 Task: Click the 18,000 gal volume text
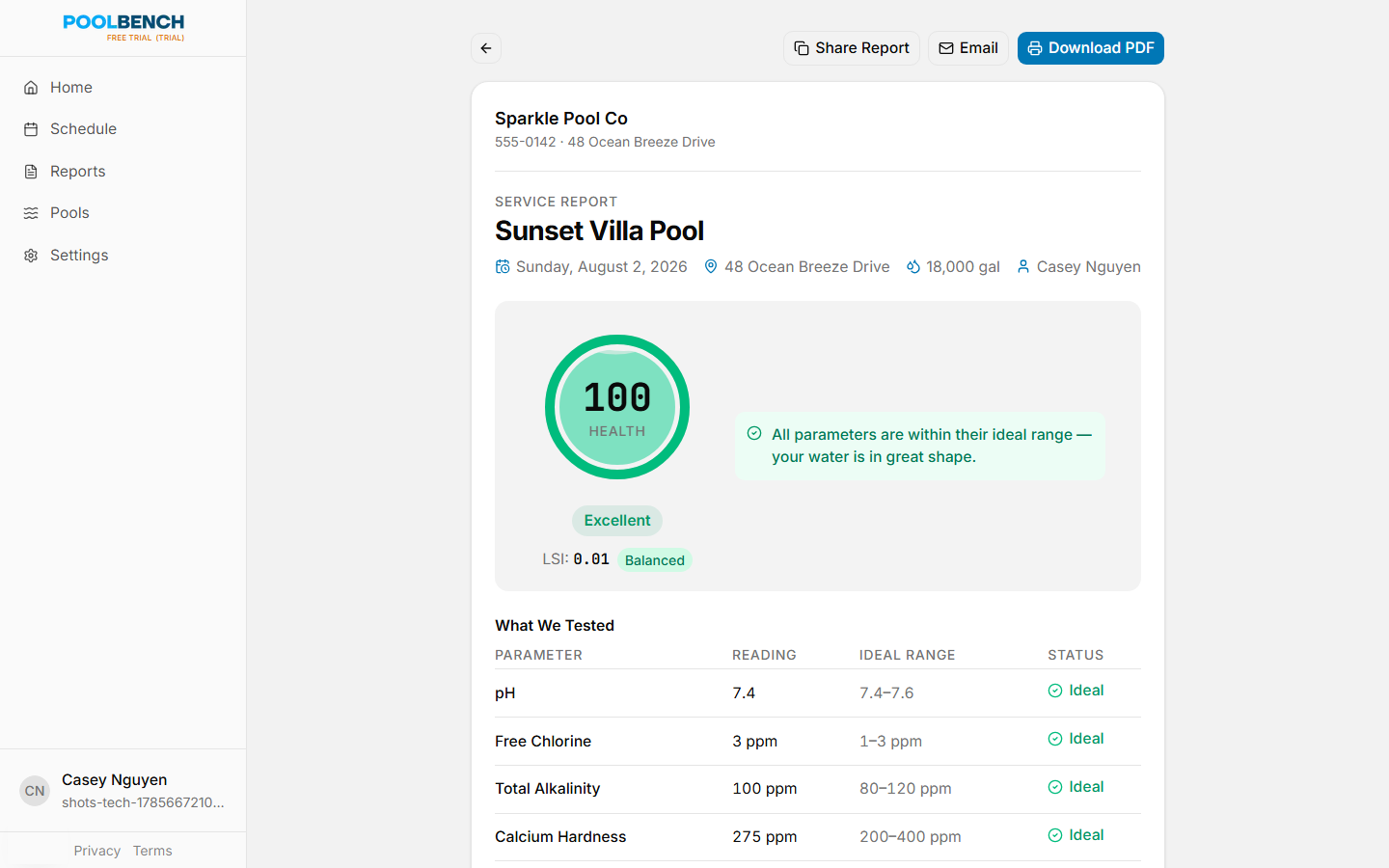[963, 266]
